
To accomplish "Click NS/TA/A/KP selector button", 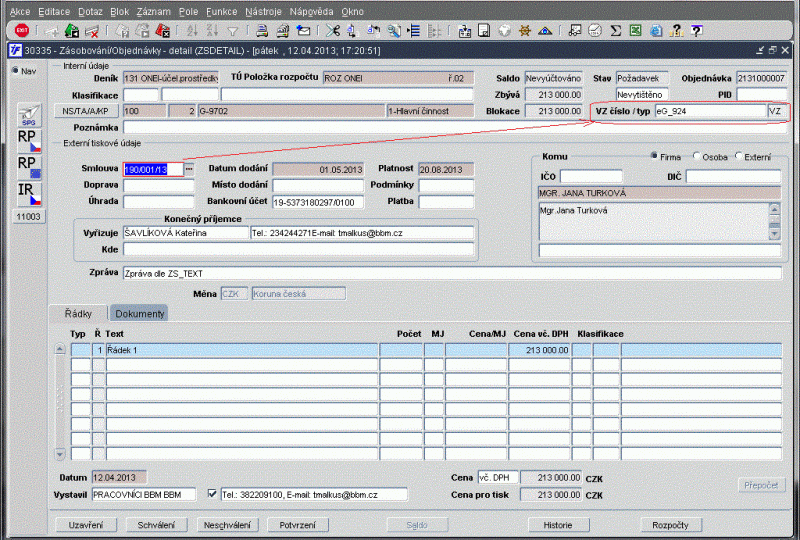I will (88, 111).
